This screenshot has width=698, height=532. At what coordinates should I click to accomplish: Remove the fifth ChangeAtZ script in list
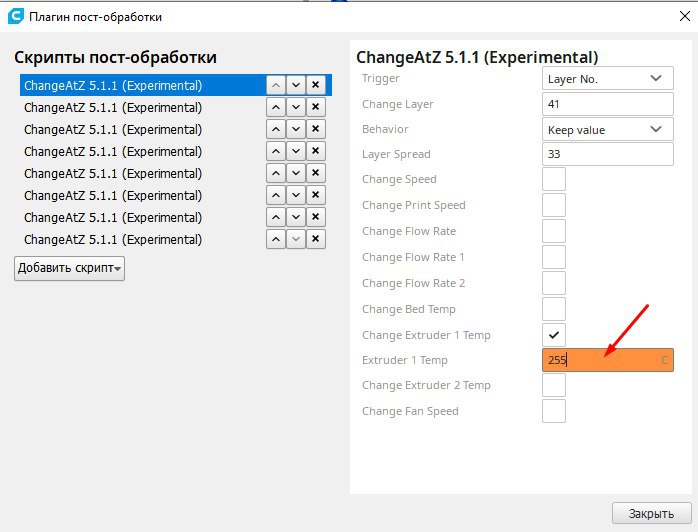click(x=316, y=173)
